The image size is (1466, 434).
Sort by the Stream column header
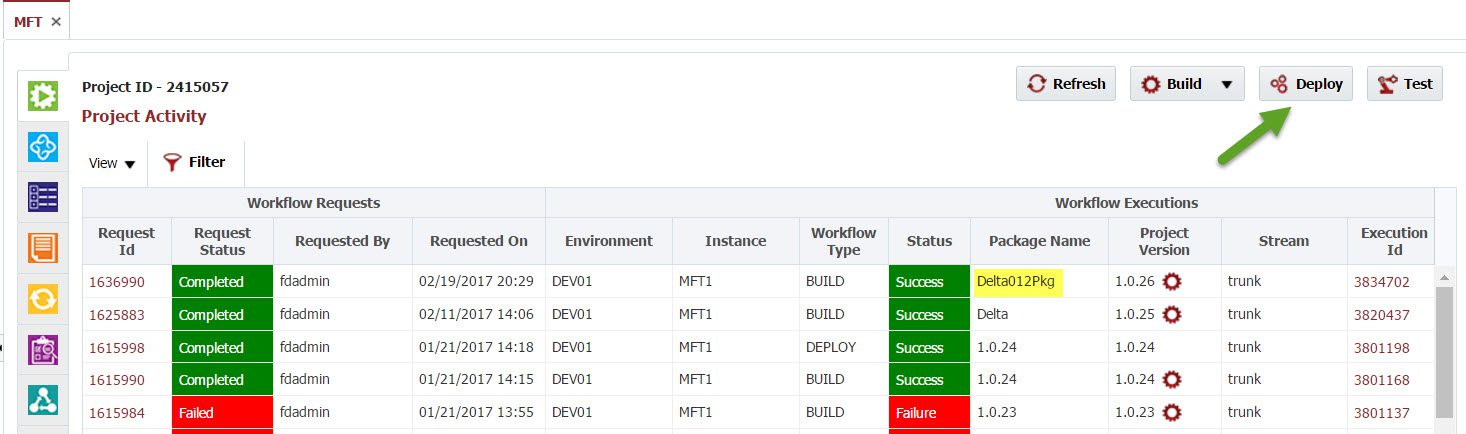pyautogui.click(x=1284, y=241)
